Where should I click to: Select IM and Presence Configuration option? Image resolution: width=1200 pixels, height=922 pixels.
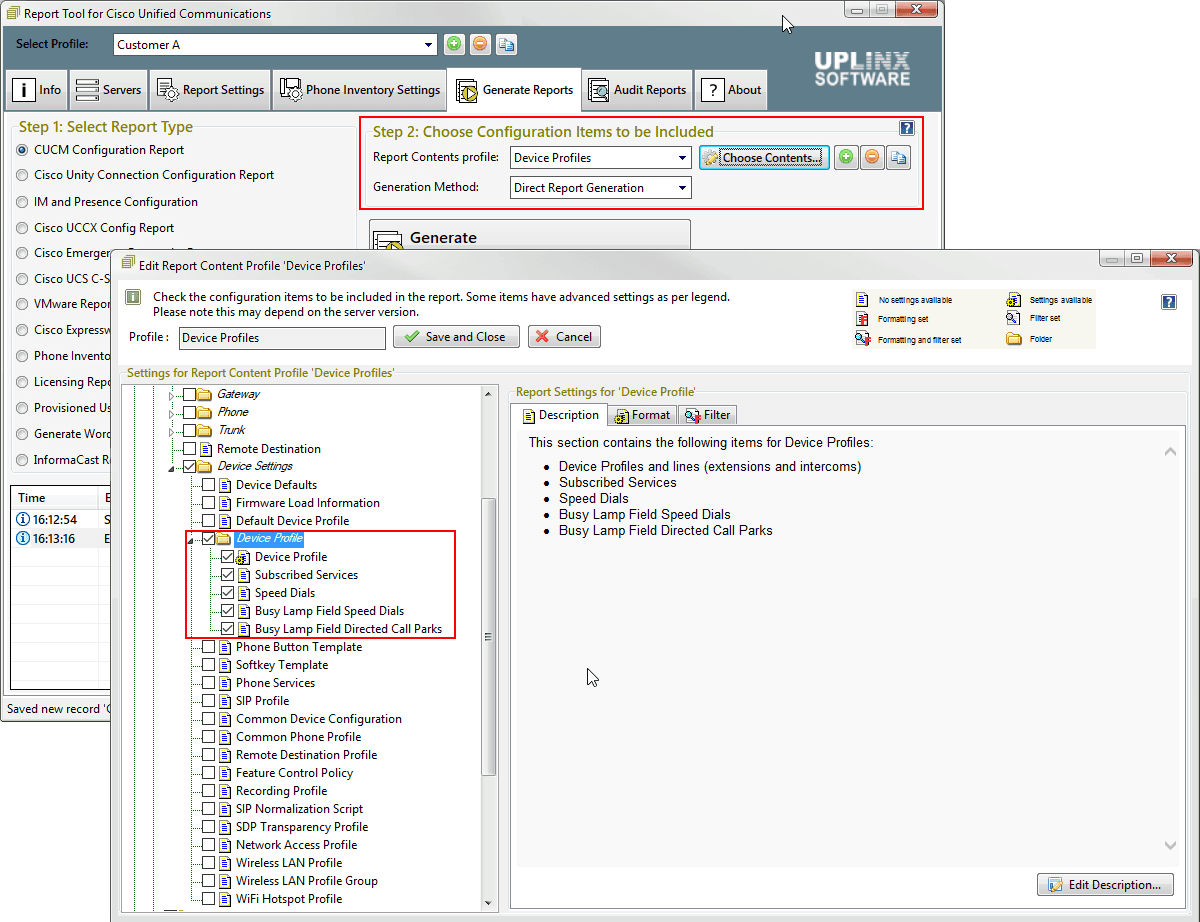(23, 202)
